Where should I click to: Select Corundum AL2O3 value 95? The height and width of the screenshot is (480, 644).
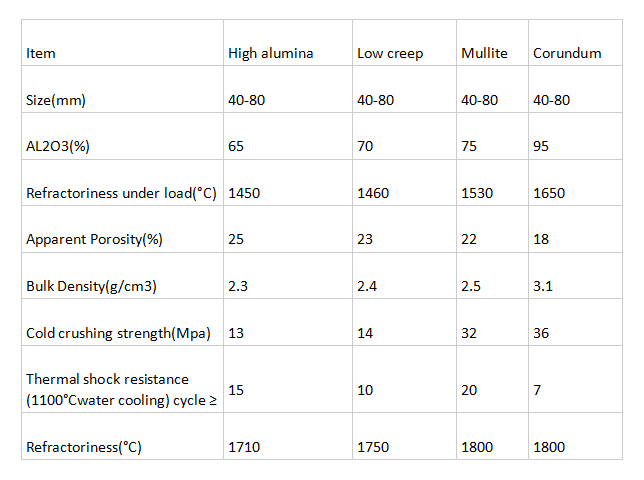pyautogui.click(x=541, y=146)
